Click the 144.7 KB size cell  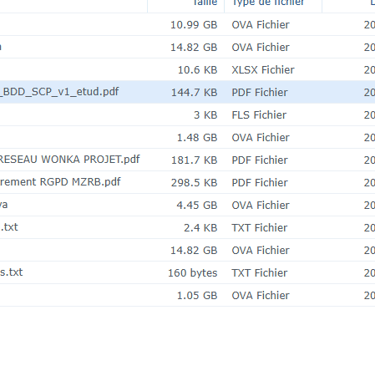tap(194, 92)
